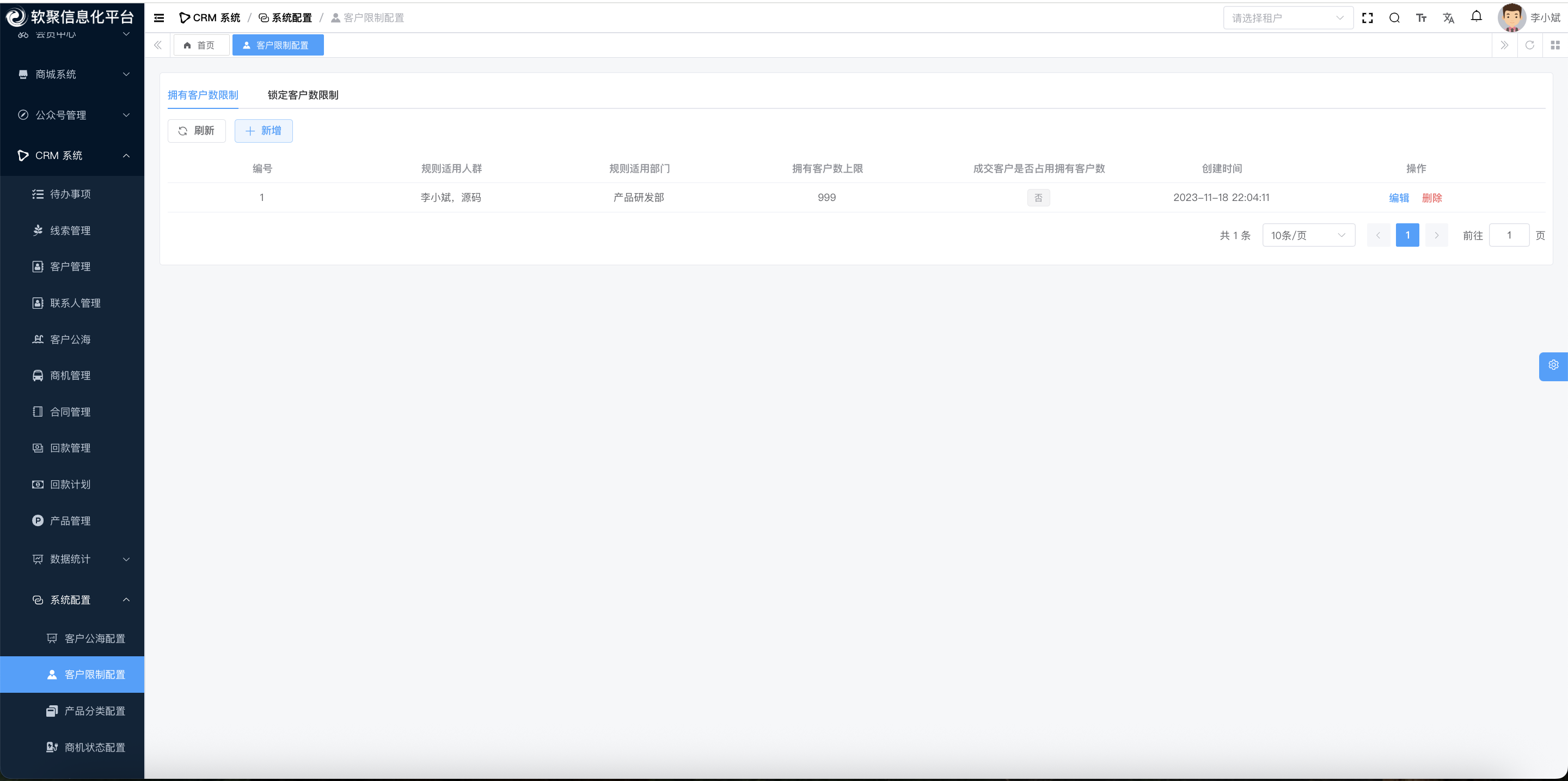Open the 请选择租户 tenant dropdown
Image resolution: width=1568 pixels, height=781 pixels.
pos(1288,19)
